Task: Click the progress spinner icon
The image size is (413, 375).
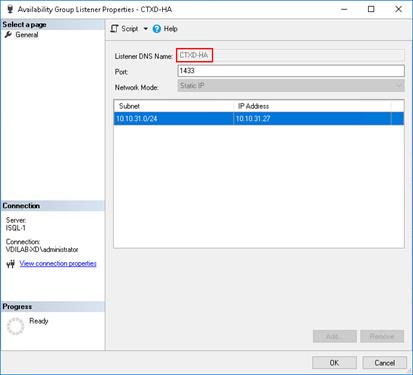Action: tap(15, 326)
